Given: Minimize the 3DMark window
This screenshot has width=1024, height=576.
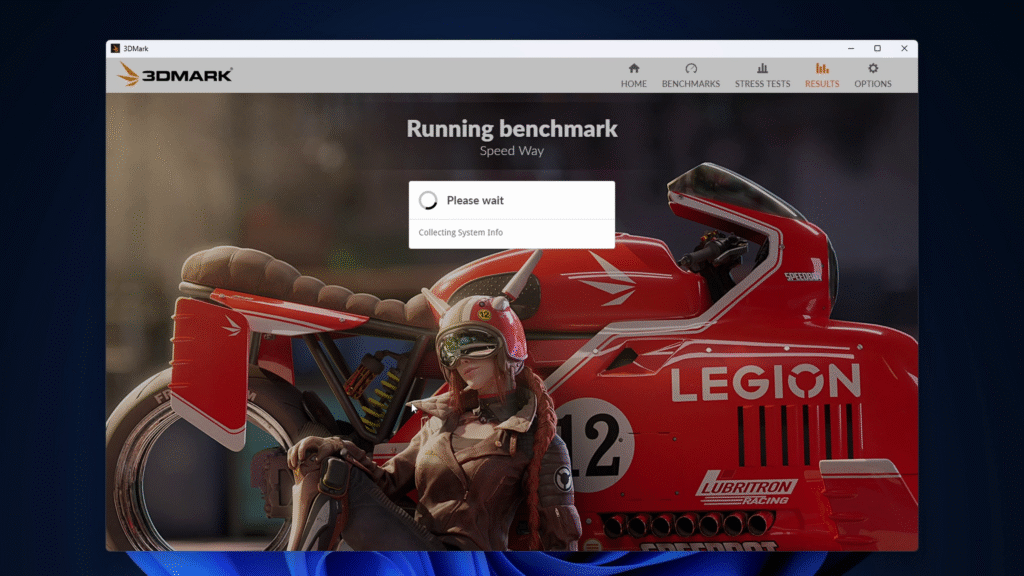Looking at the screenshot, I should [851, 47].
